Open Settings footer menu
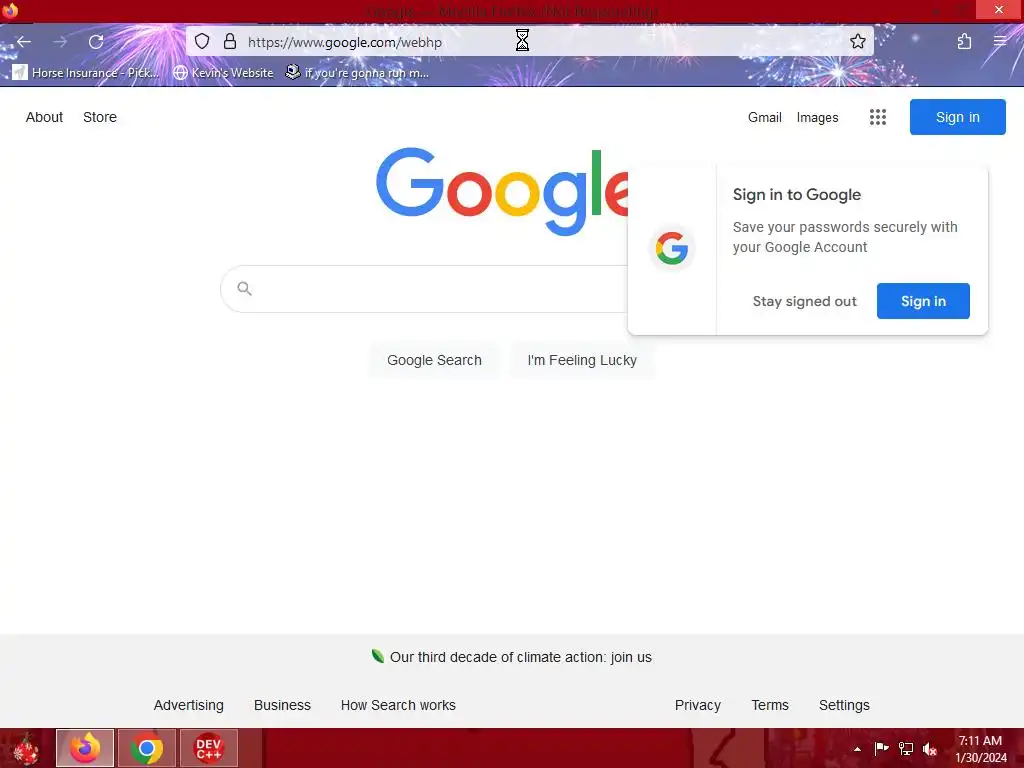1024x768 pixels. click(x=844, y=705)
